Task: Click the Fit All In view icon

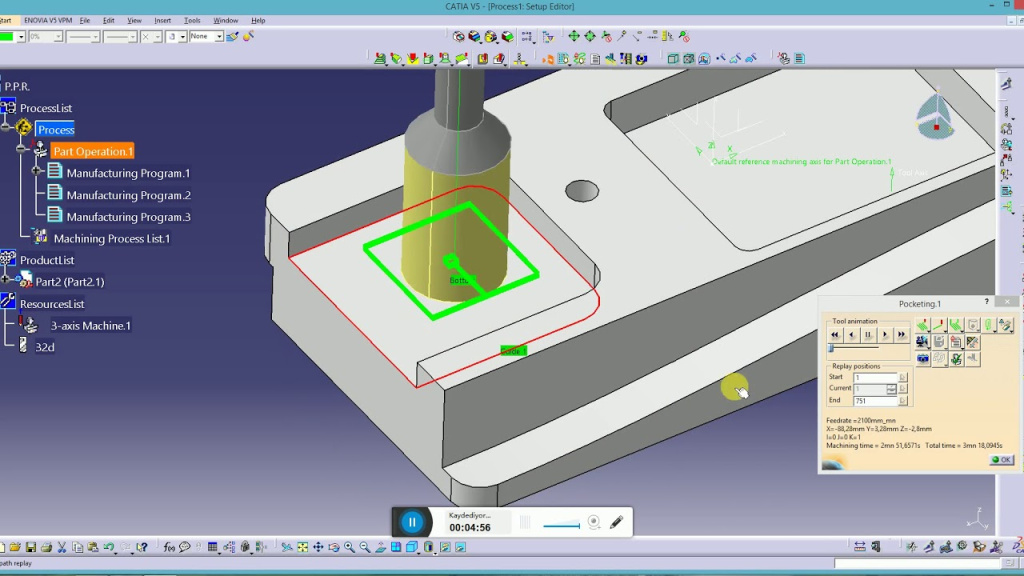Action: coord(303,547)
